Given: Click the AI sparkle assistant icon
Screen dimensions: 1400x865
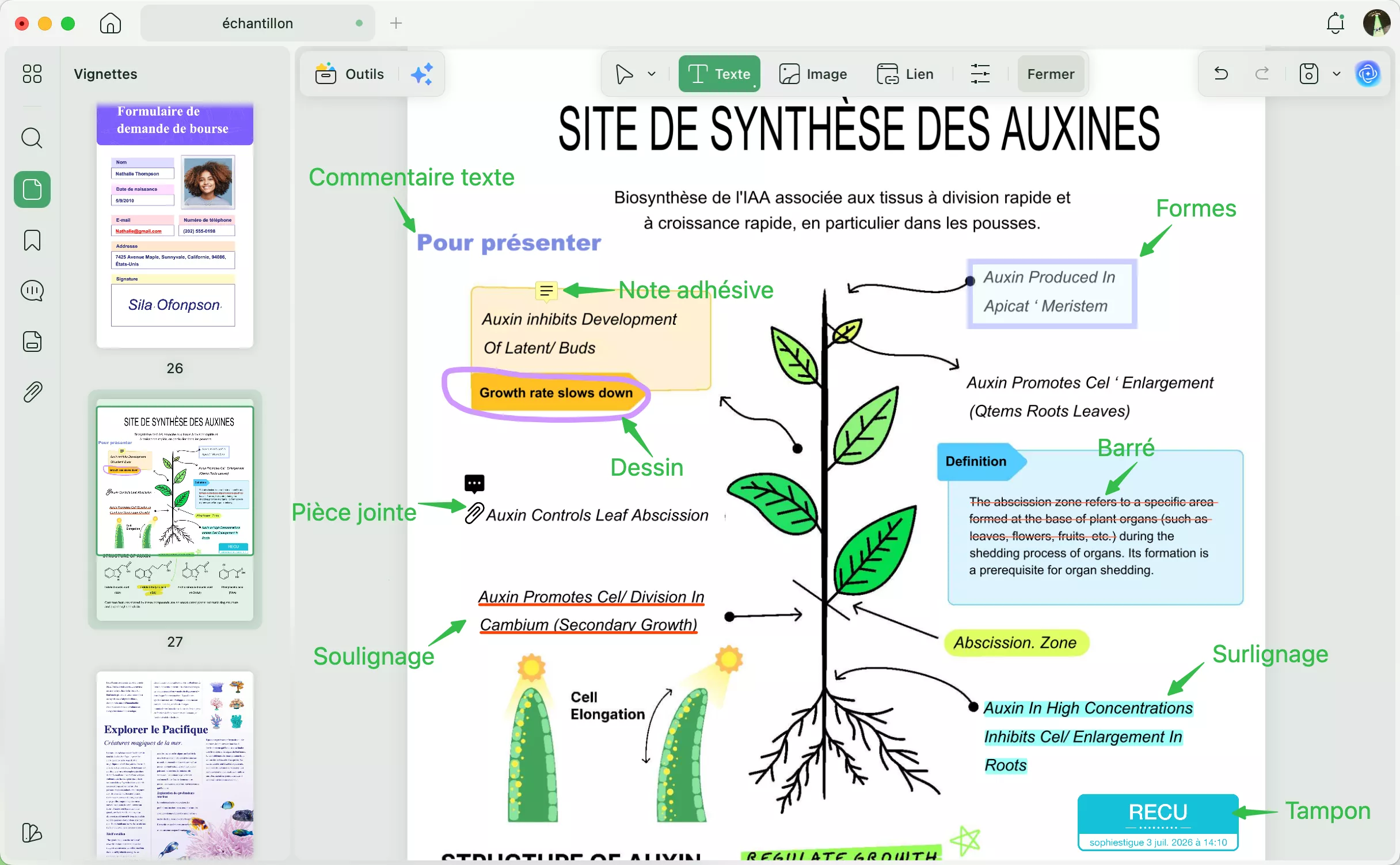Looking at the screenshot, I should [x=421, y=74].
